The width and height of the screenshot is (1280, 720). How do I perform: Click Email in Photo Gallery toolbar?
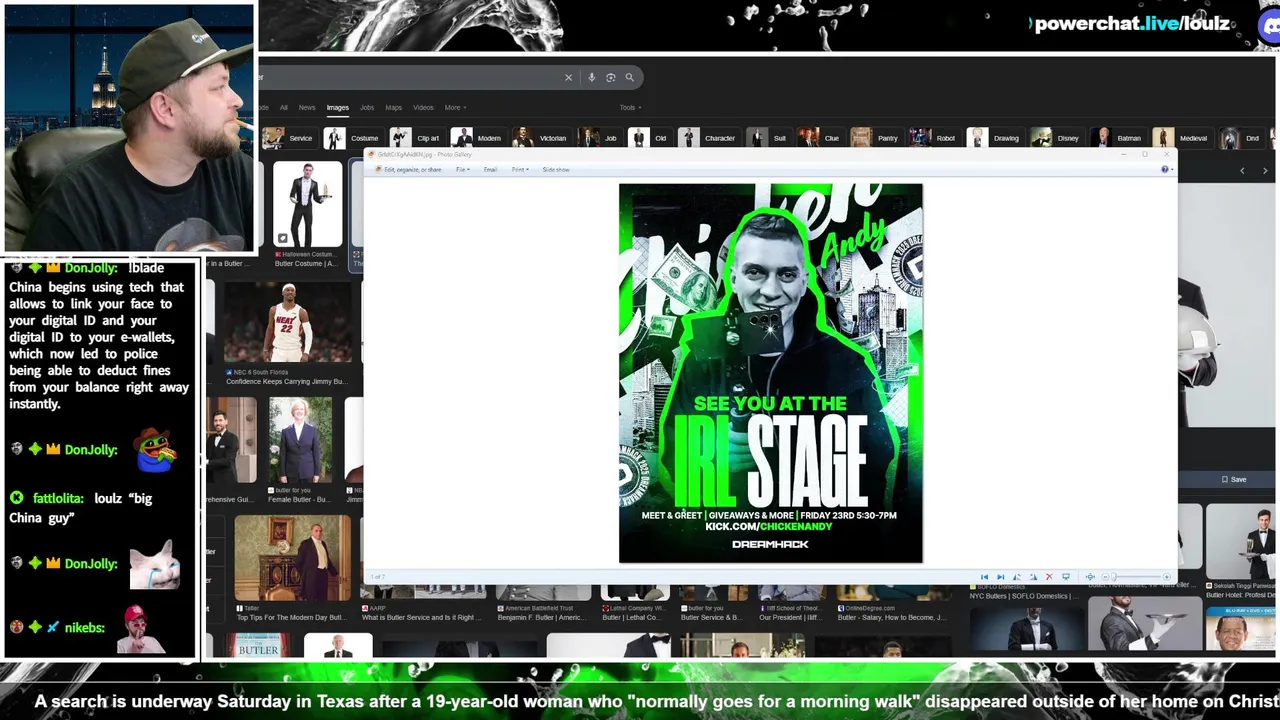(x=490, y=170)
